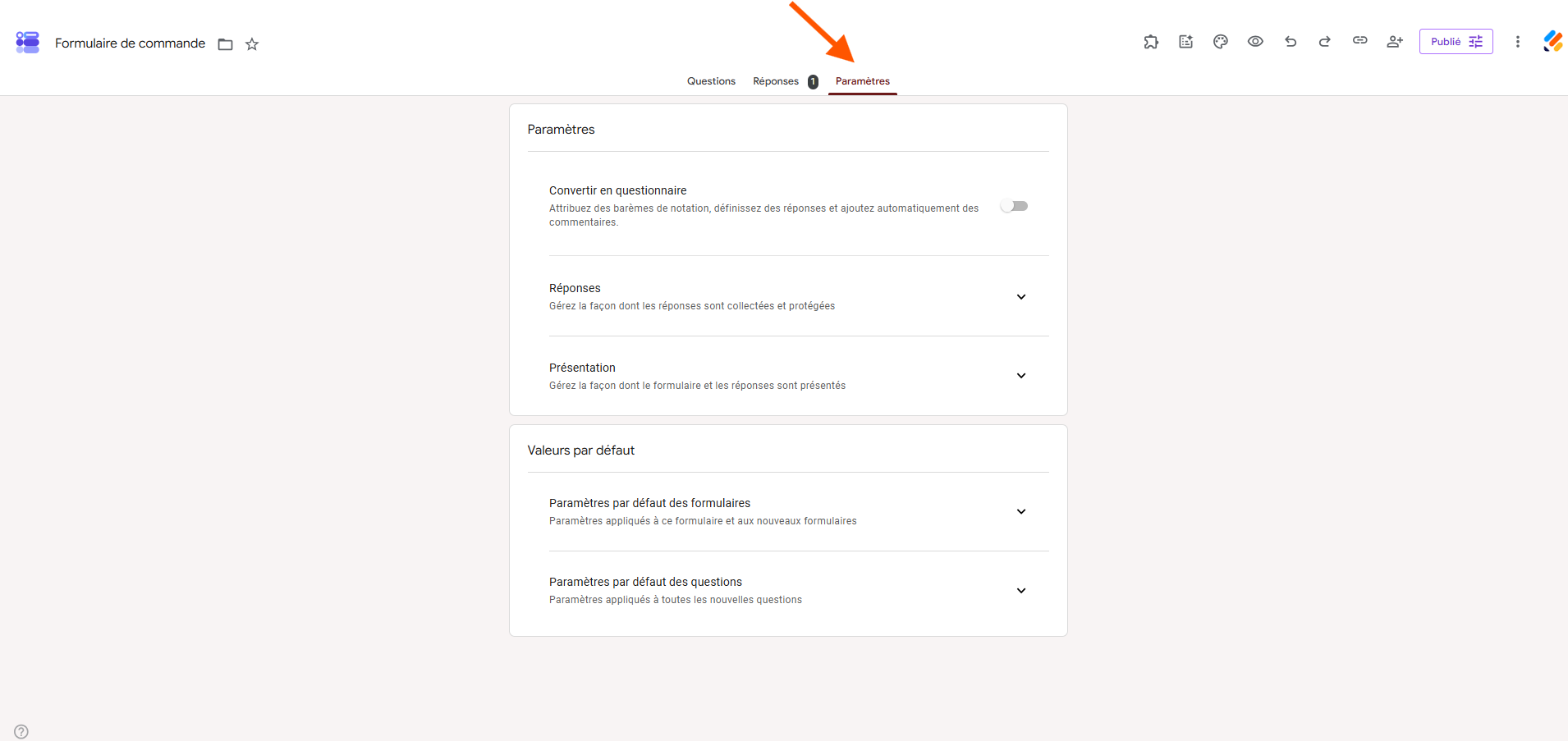
Task: Click the Réponses section heading in settings
Action: [x=575, y=288]
